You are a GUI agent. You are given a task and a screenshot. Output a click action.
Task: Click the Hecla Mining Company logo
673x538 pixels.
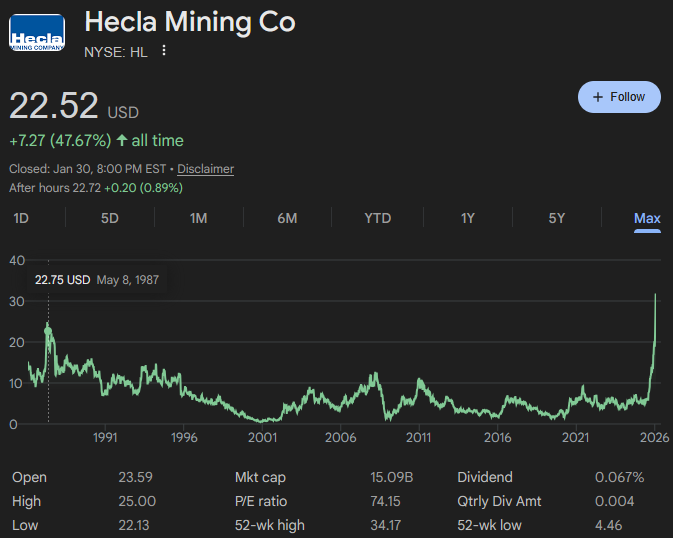click(x=37, y=33)
